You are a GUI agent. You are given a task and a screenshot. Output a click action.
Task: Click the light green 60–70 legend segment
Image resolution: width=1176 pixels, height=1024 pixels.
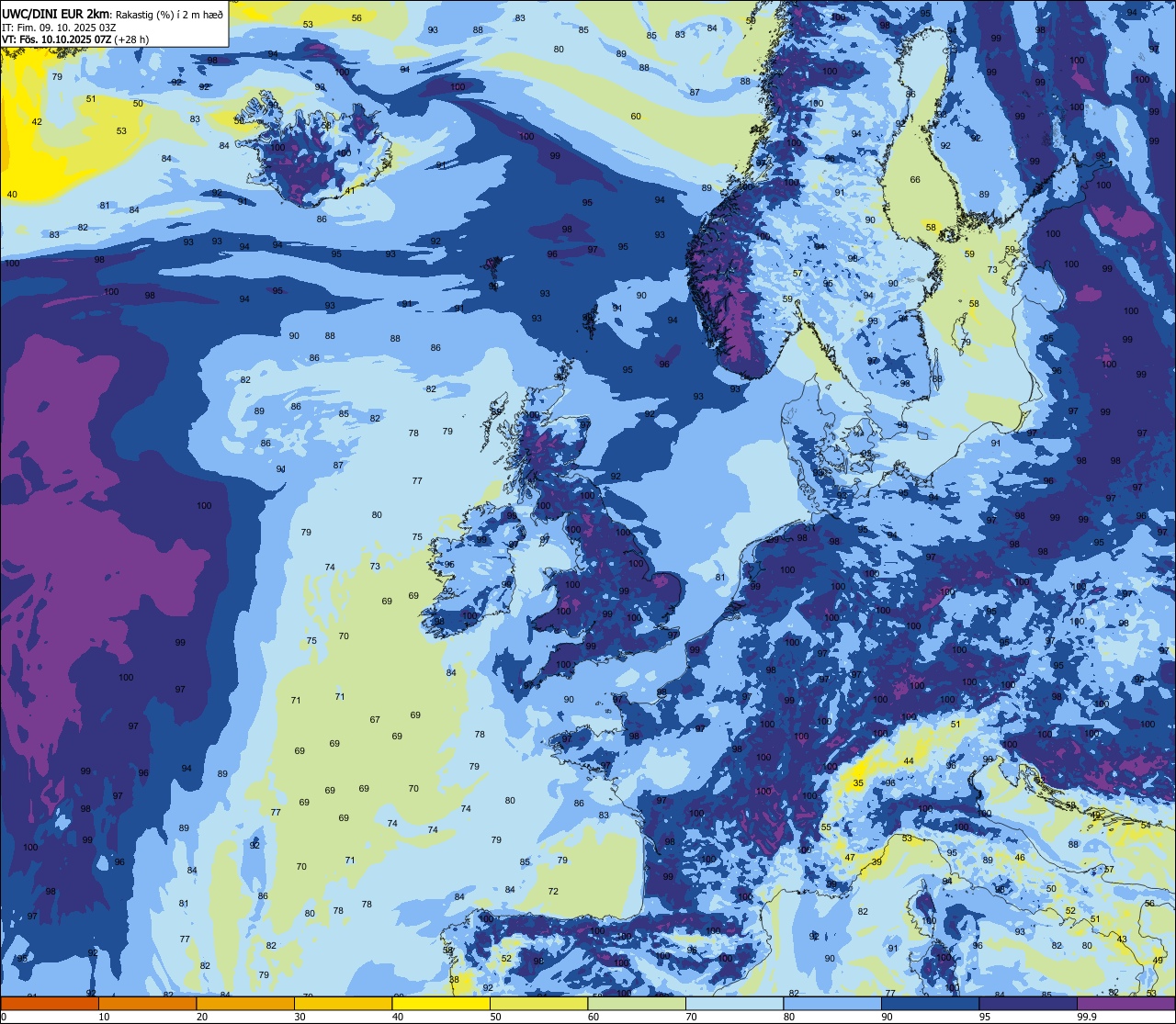637,1003
